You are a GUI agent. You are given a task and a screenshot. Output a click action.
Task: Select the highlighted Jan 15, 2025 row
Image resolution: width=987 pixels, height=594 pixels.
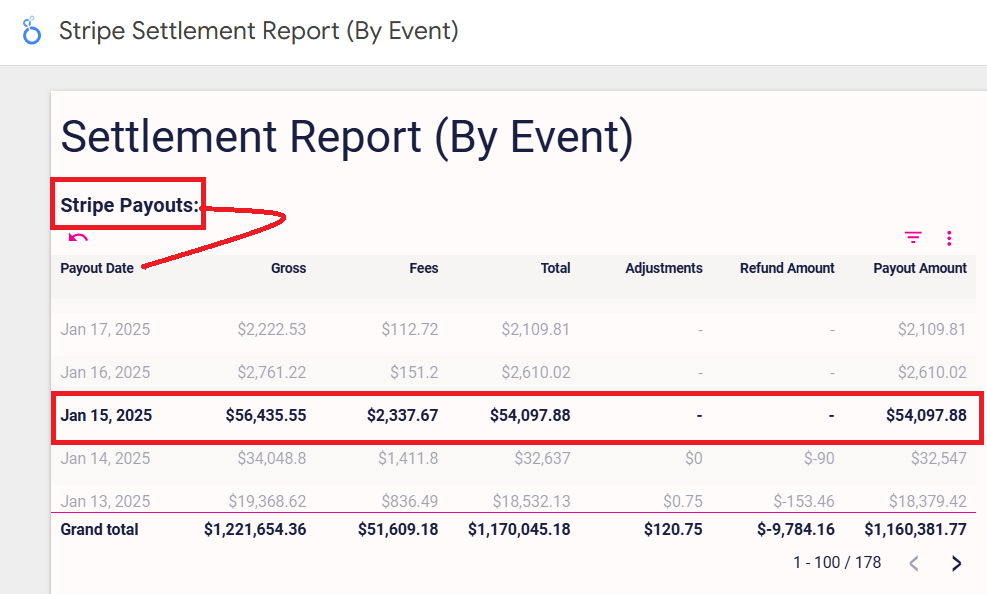[x=500, y=415]
